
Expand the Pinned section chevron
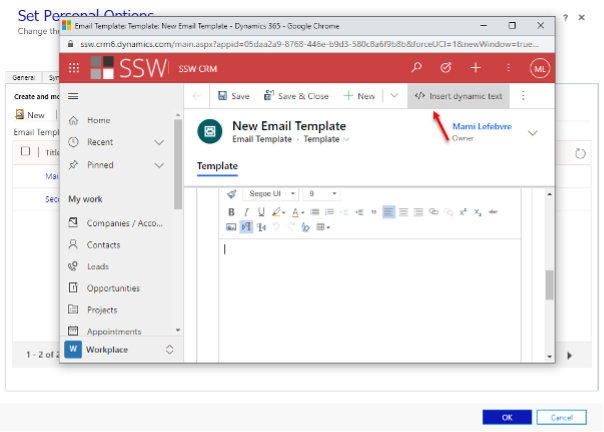tap(159, 165)
